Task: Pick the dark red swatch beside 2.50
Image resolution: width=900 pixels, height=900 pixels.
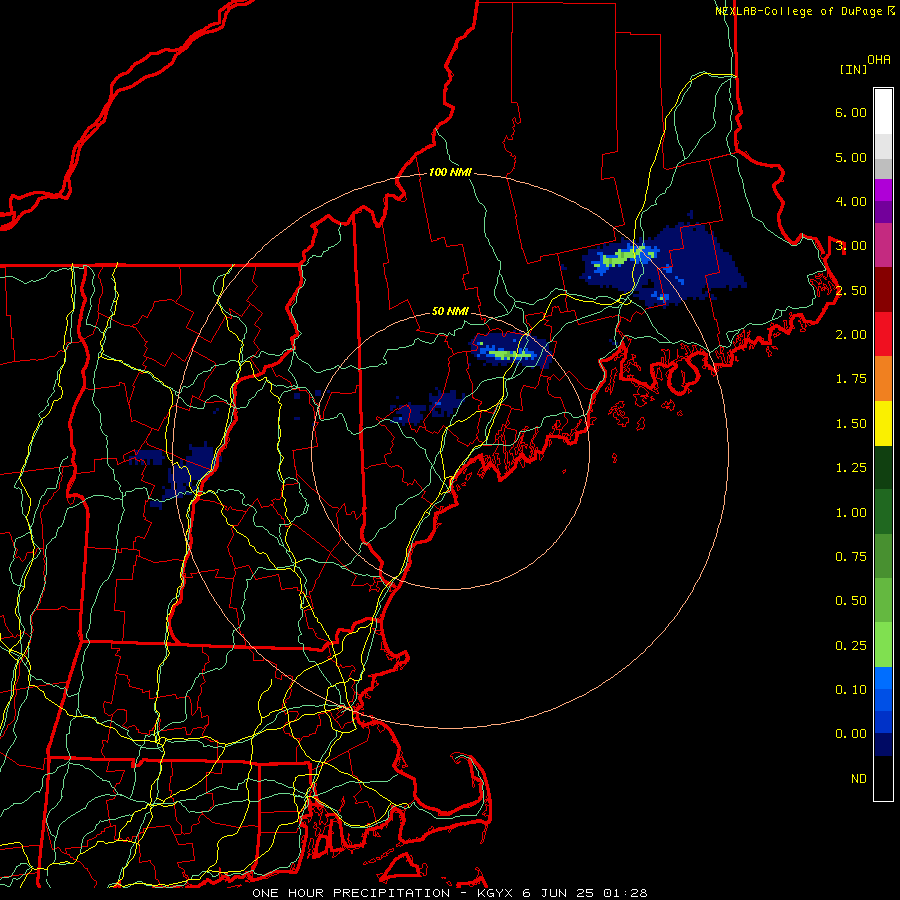Action: (883, 290)
